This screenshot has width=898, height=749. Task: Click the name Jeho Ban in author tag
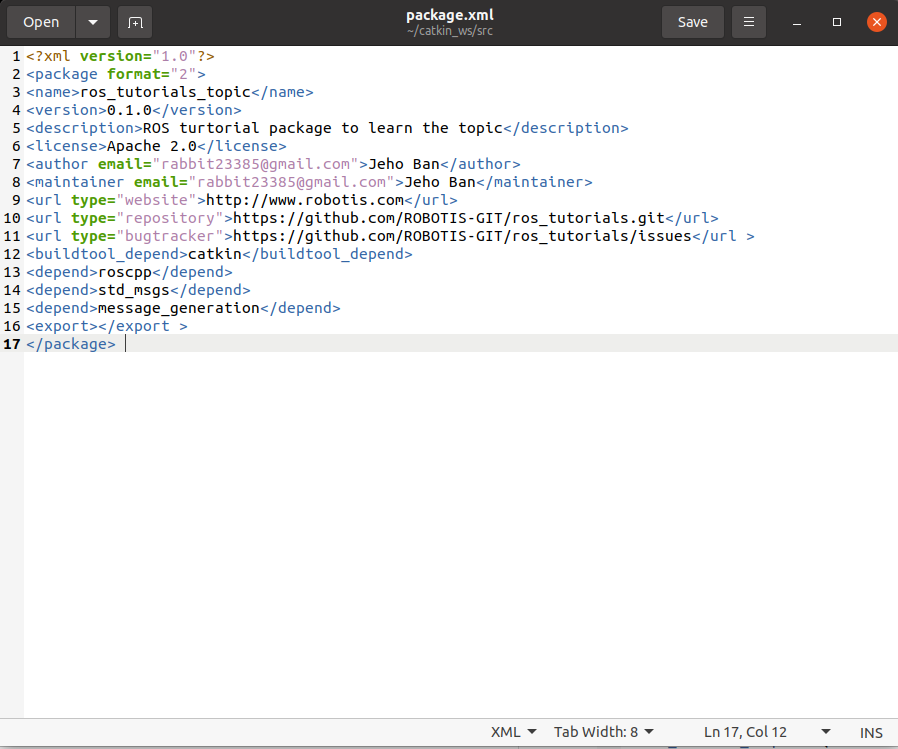pos(404,164)
